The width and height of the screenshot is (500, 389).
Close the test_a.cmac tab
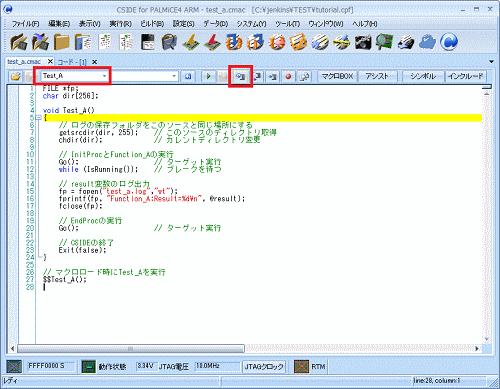(x=50, y=62)
